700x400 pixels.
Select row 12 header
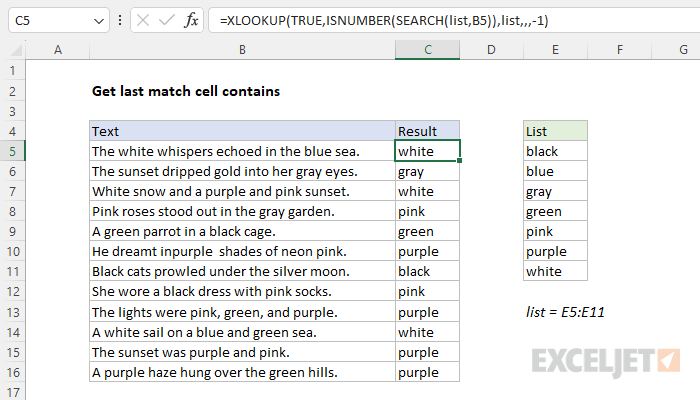[12, 292]
